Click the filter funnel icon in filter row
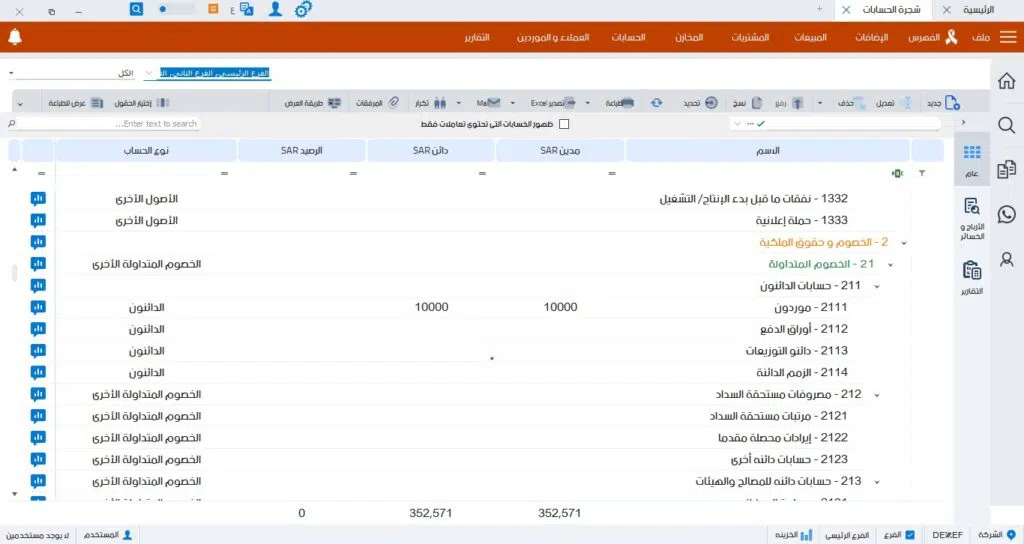 (x=921, y=173)
